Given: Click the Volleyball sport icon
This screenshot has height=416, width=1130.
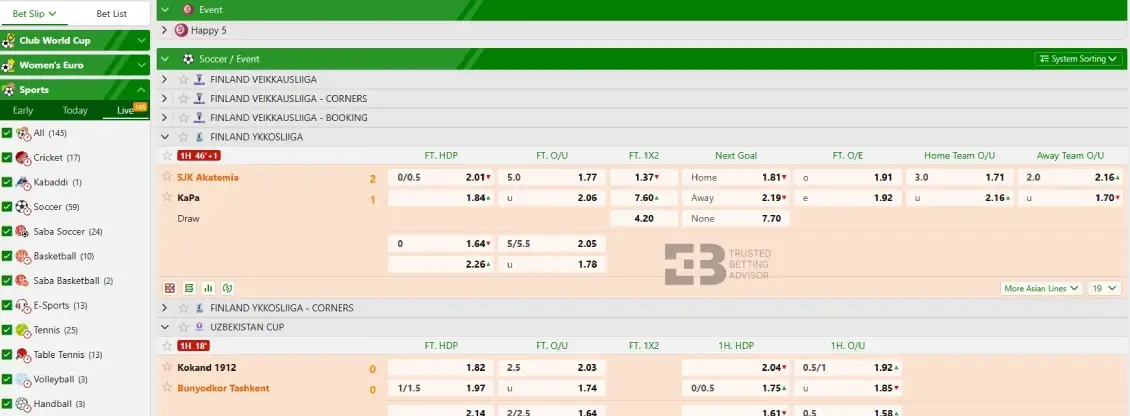Looking at the screenshot, I should pos(23,379).
